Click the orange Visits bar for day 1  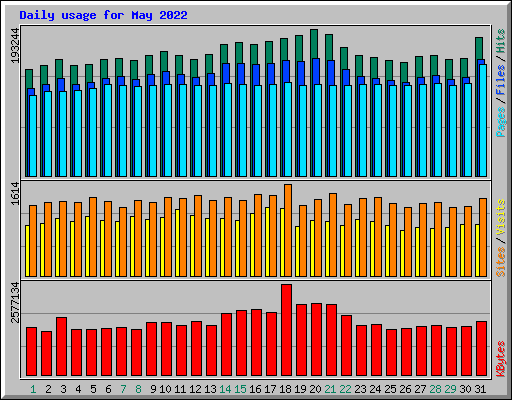(33, 241)
